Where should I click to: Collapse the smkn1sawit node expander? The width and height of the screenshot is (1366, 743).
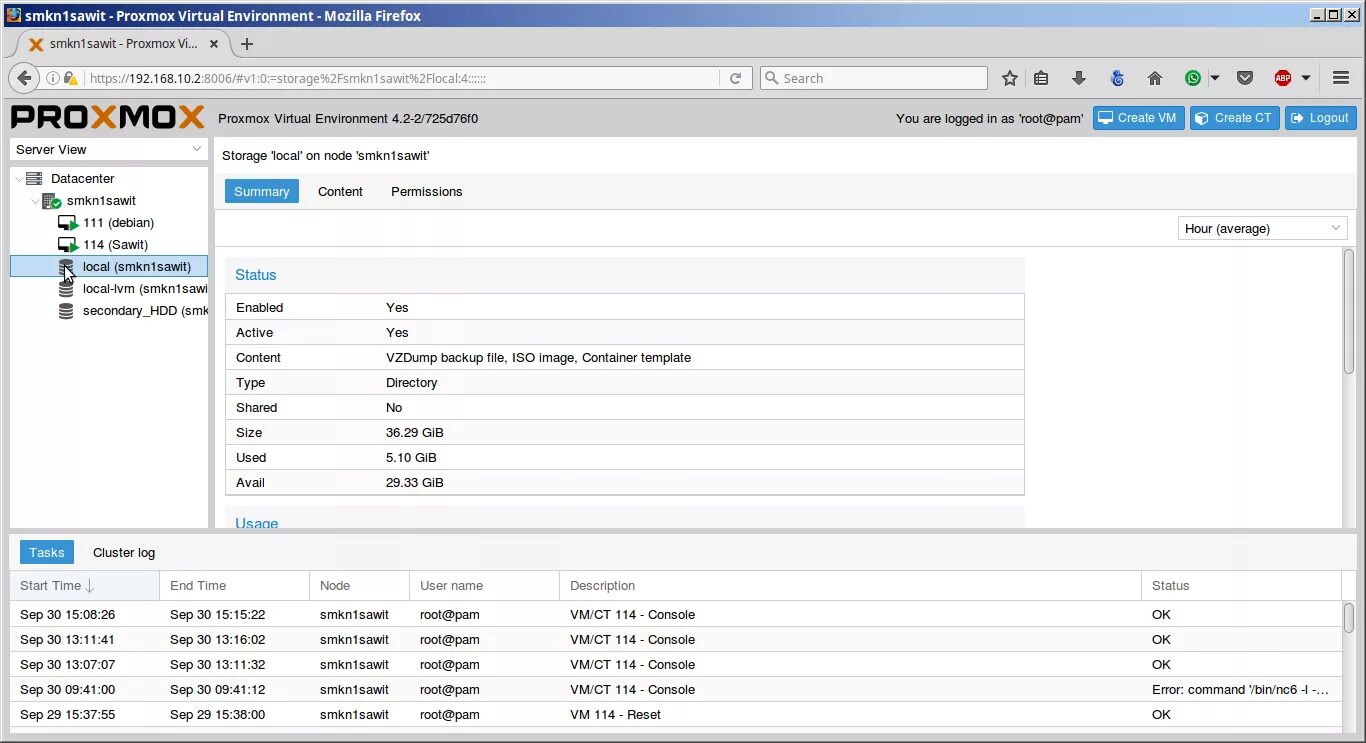pyautogui.click(x=36, y=201)
